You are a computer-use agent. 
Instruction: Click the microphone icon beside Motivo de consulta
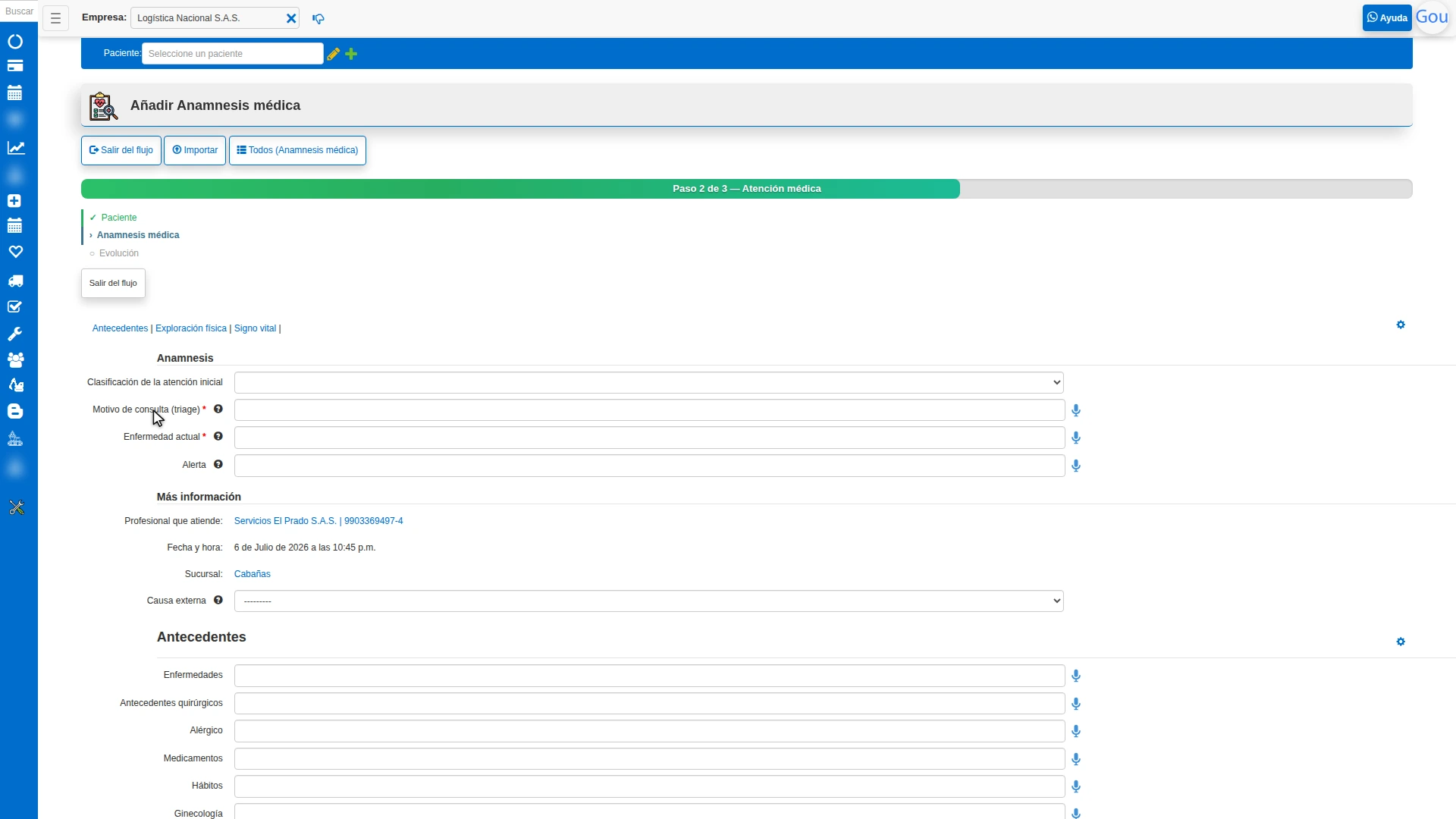coord(1075,410)
